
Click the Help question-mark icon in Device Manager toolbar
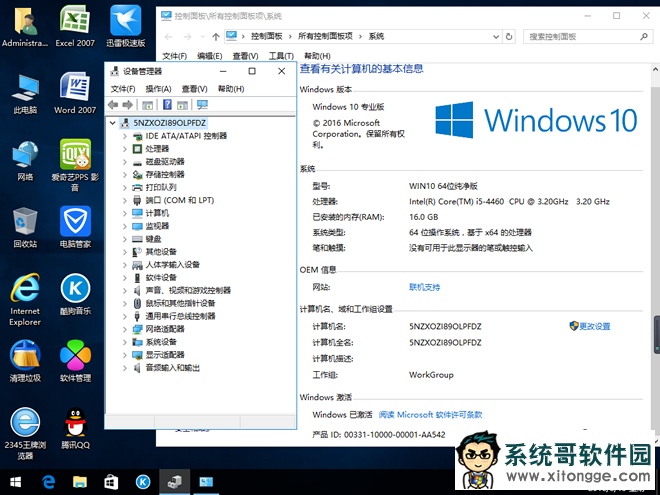pyautogui.click(x=167, y=104)
